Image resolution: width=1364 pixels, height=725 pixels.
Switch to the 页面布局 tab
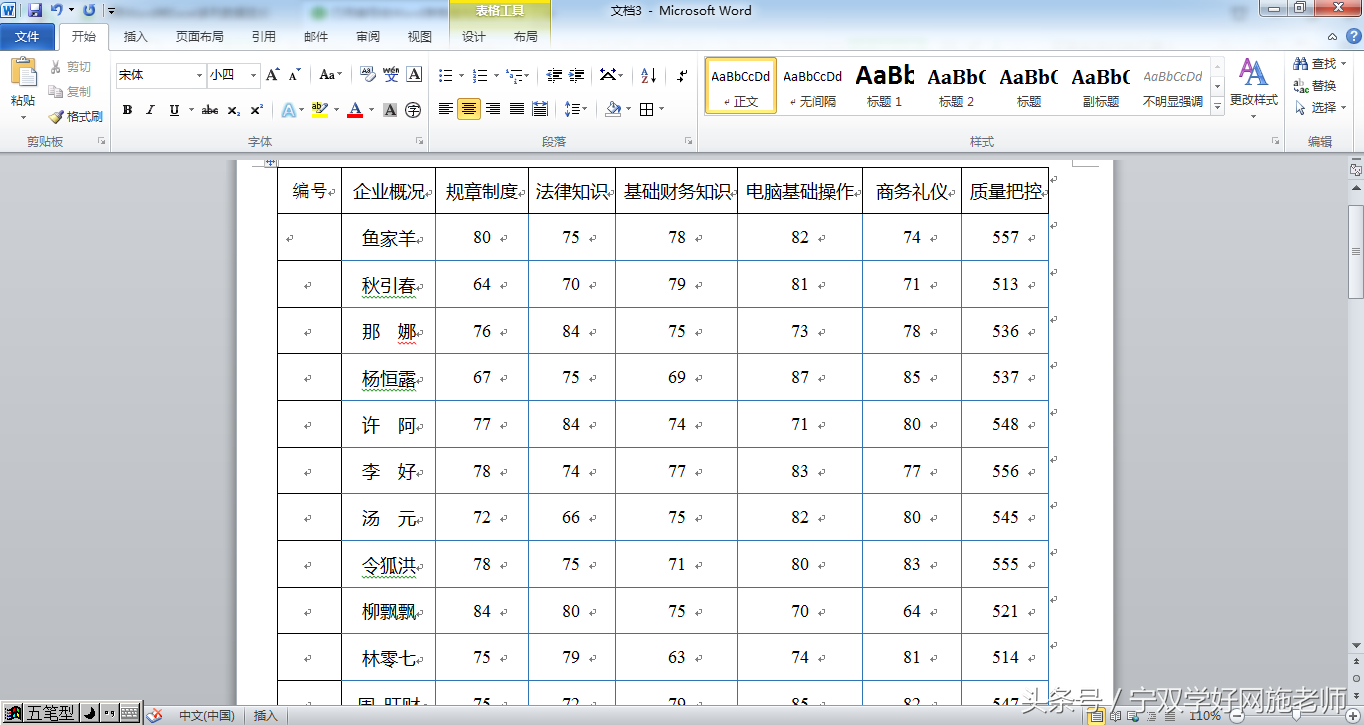[x=200, y=36]
